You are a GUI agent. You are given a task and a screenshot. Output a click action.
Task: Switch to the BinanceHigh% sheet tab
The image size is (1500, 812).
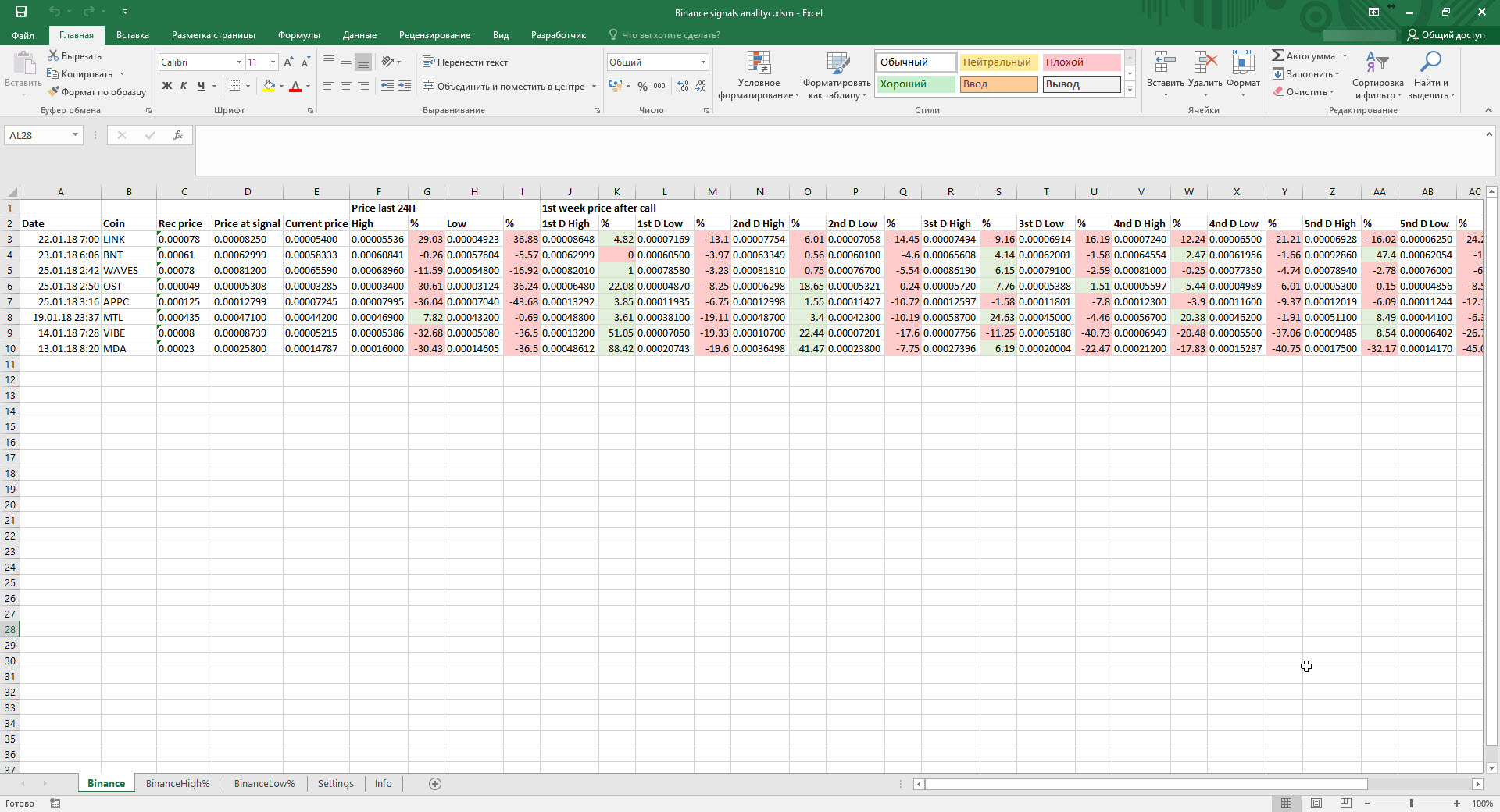pos(177,784)
